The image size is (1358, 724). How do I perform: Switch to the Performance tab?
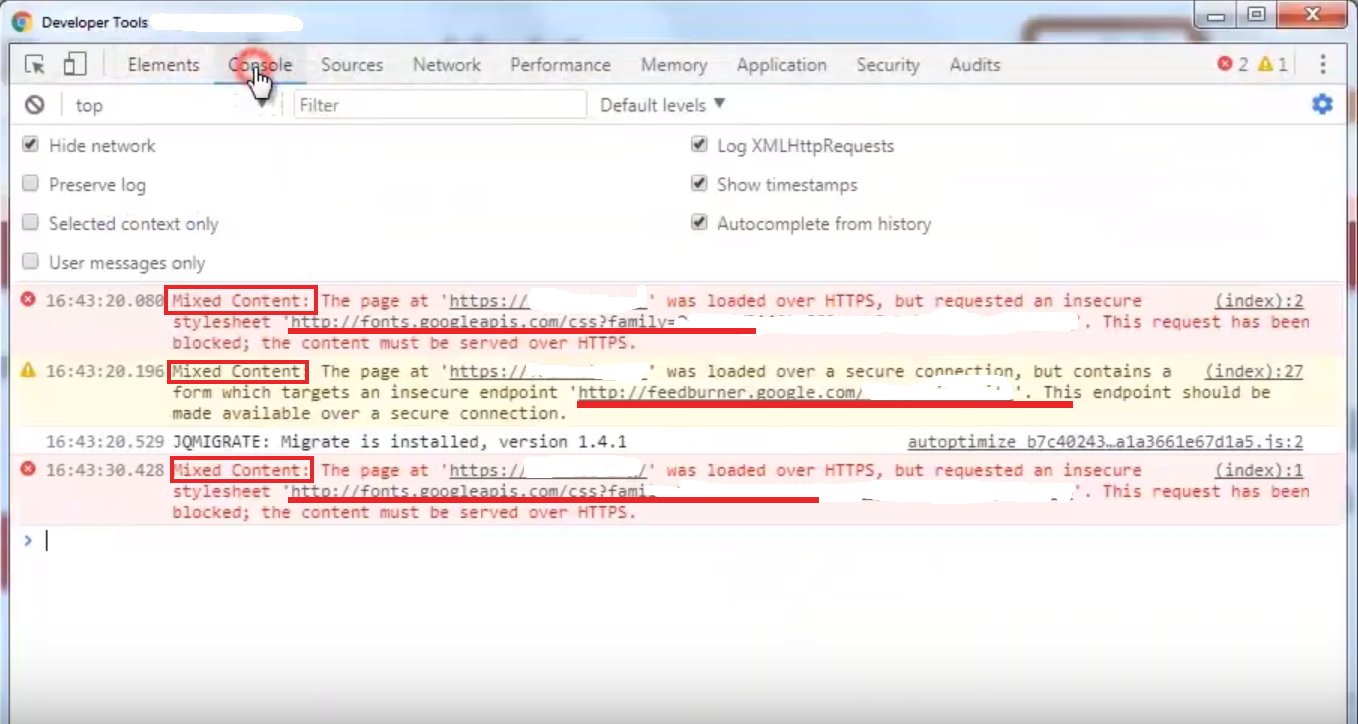tap(560, 65)
